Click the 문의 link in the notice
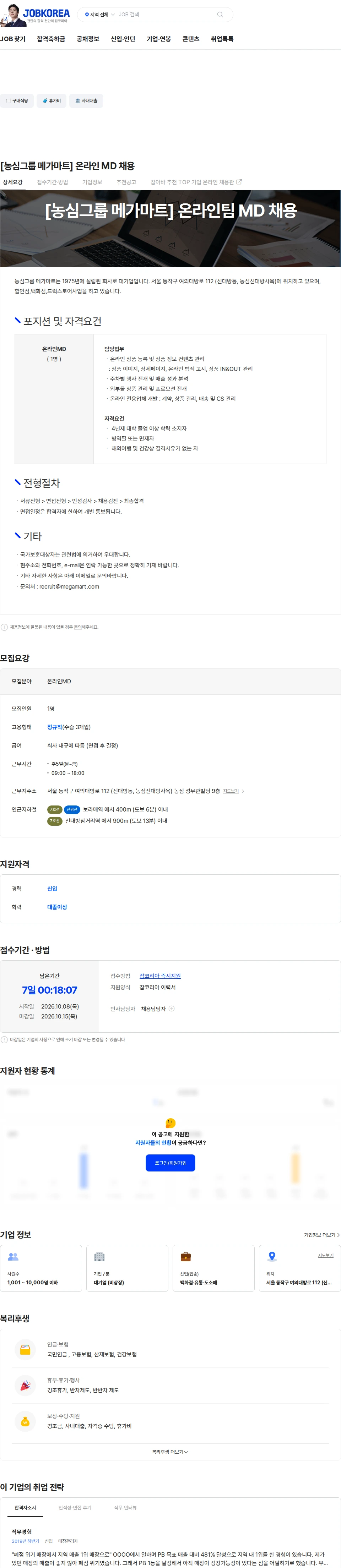Viewport: 341px width, 1568px height. point(77,627)
